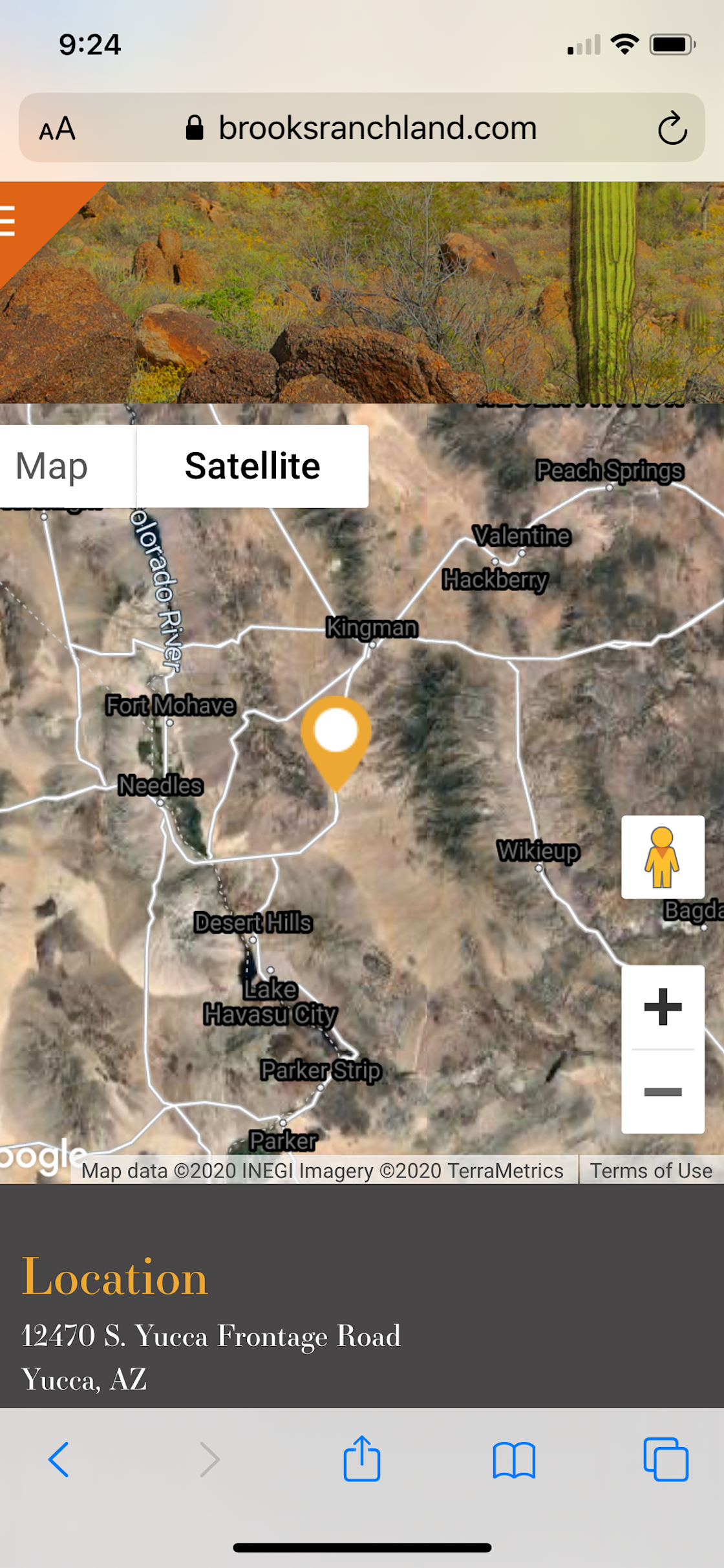Go back with the Safari back arrow
724x1568 pixels.
pos(59,1459)
